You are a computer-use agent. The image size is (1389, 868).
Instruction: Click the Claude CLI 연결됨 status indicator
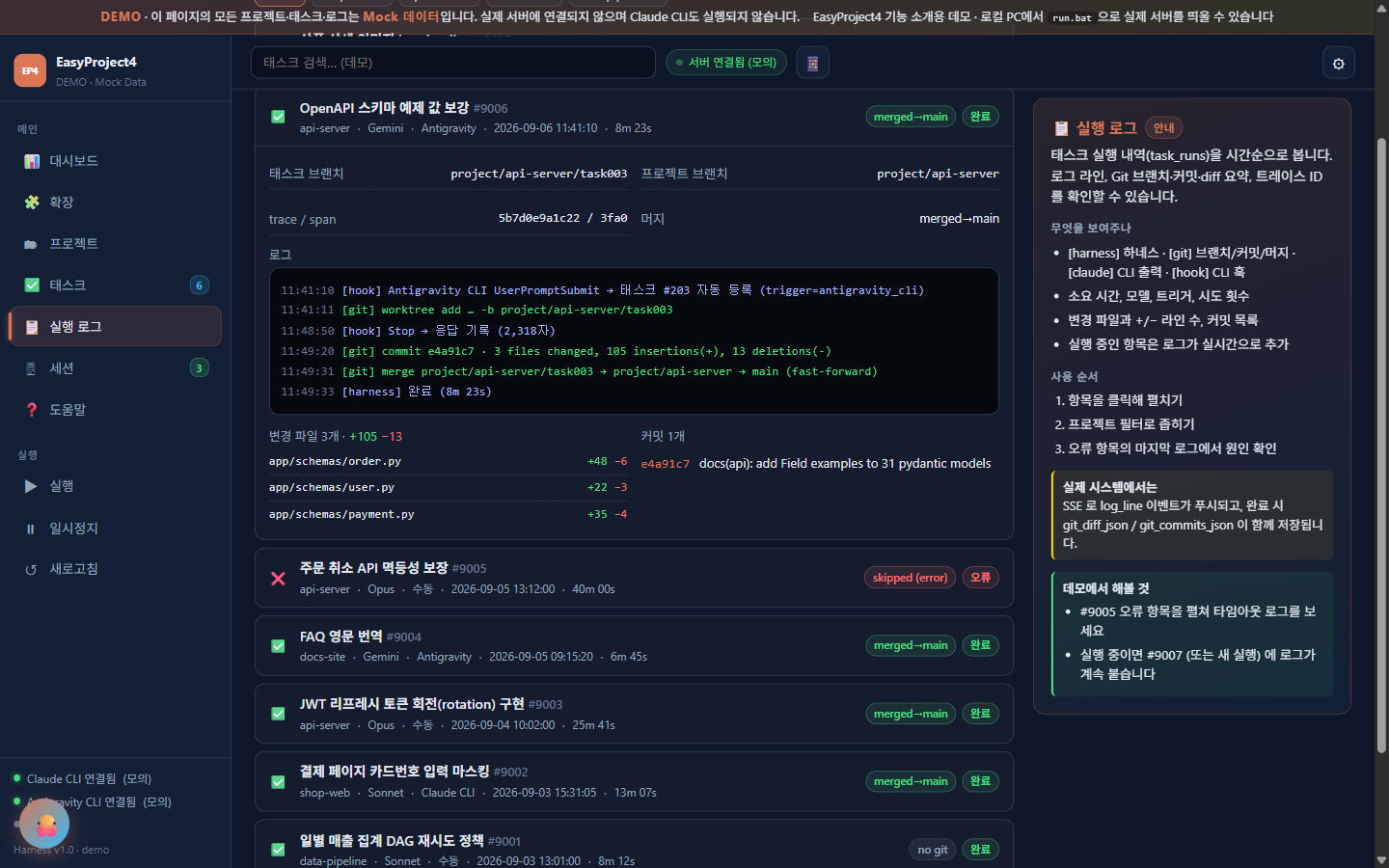tap(83, 778)
